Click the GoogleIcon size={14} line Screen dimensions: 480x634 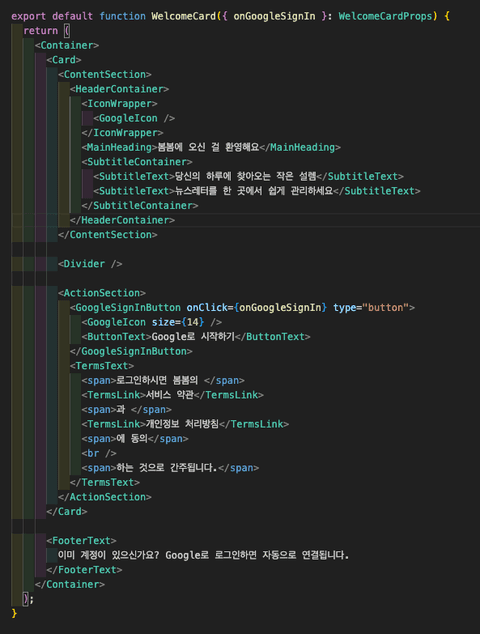tap(152, 322)
